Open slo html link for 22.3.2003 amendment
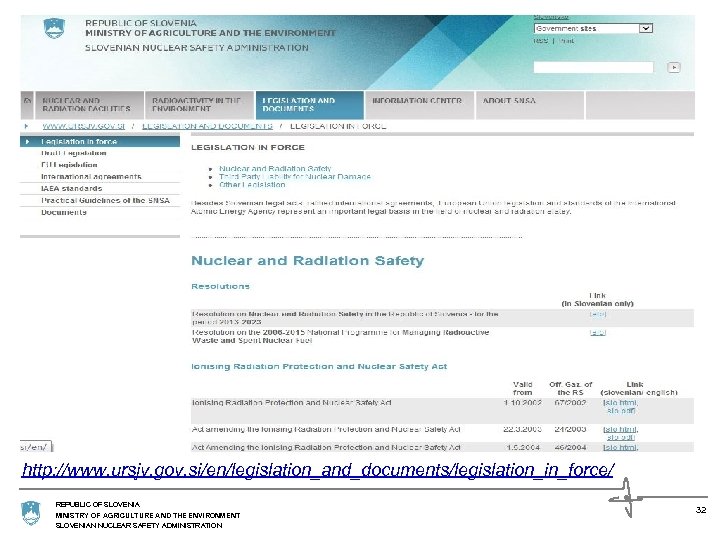Screen dimensions: 720x540 pyautogui.click(x=620, y=429)
